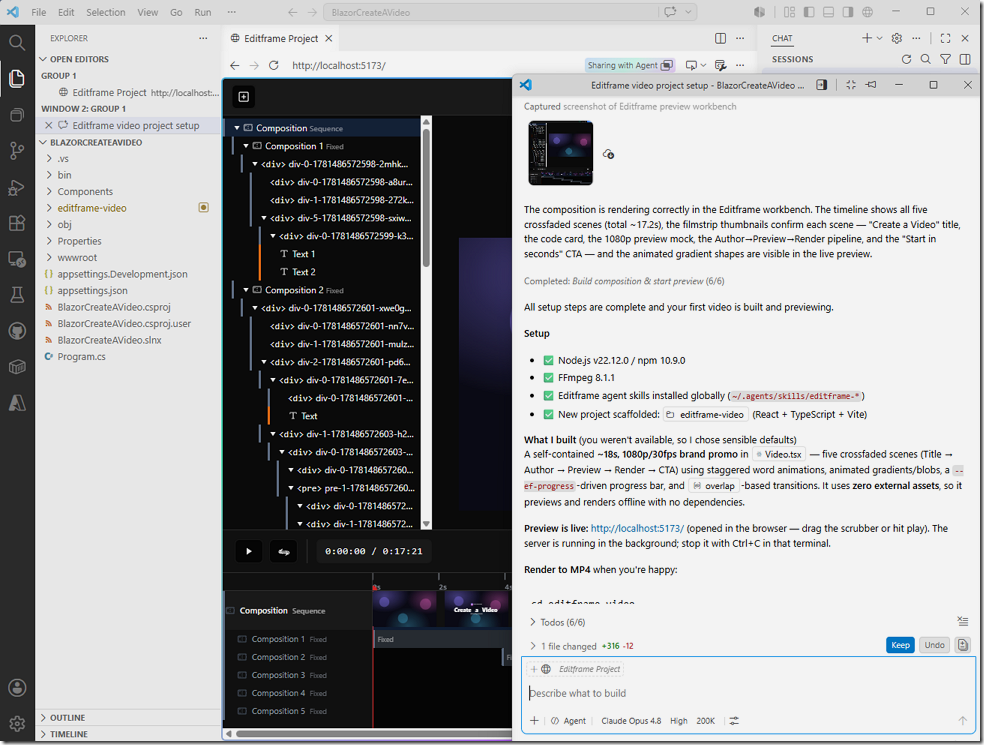This screenshot has height=745, width=984.
Task: Search chat sessions
Action: point(926,59)
